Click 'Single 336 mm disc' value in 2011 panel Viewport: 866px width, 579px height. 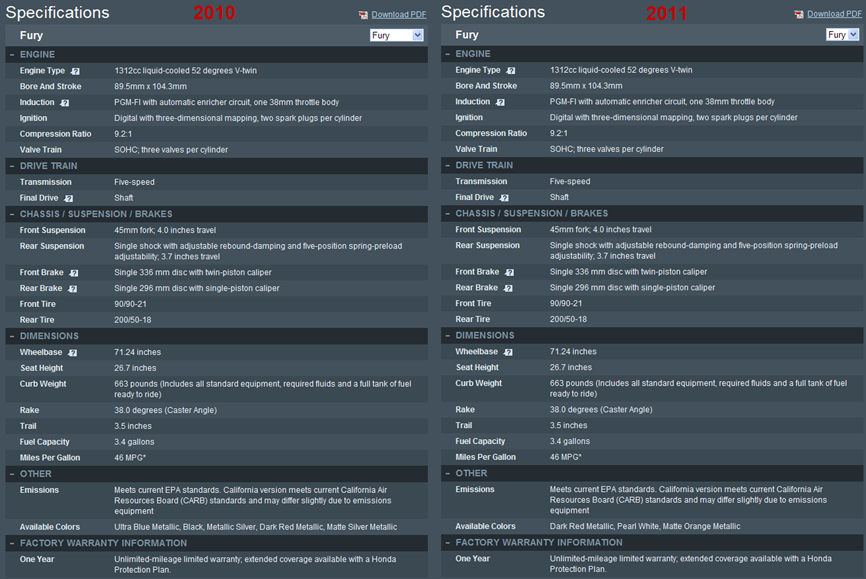[628, 272]
